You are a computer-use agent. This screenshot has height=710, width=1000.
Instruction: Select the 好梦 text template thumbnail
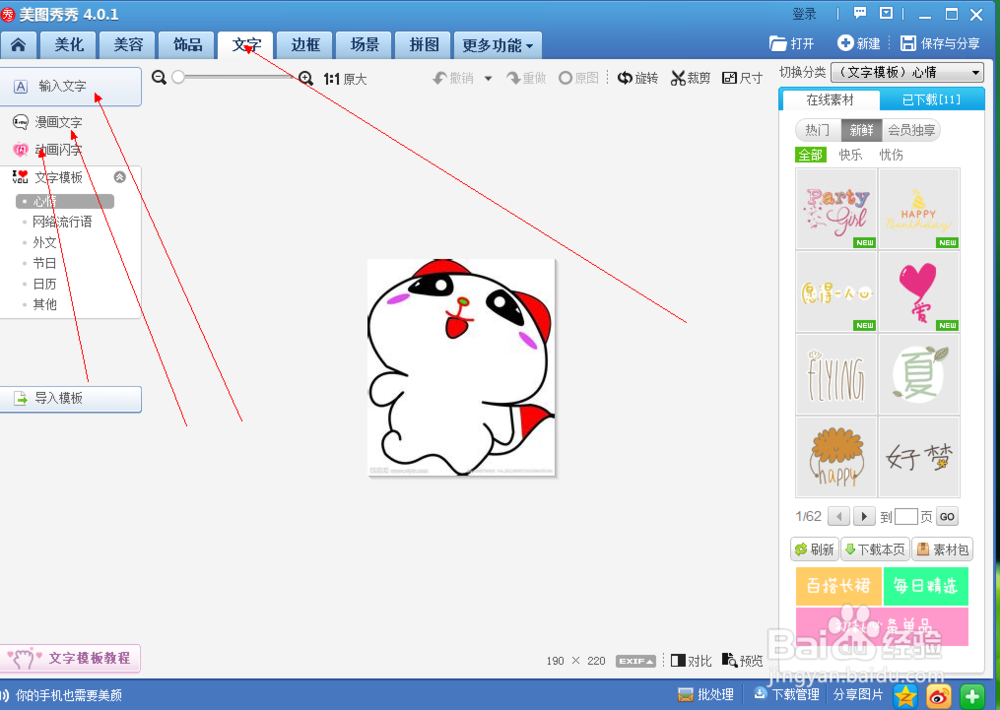click(x=919, y=457)
